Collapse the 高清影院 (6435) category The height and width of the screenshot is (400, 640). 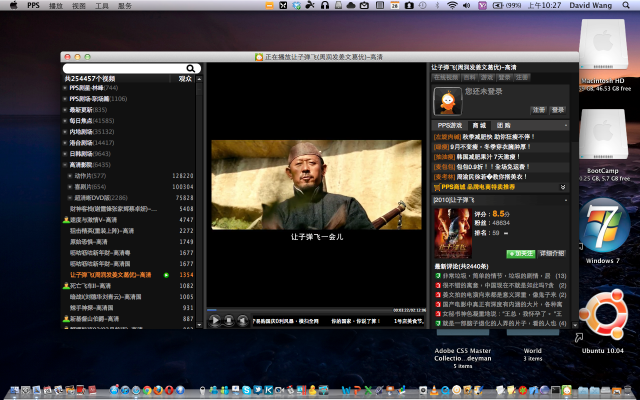coord(65,165)
